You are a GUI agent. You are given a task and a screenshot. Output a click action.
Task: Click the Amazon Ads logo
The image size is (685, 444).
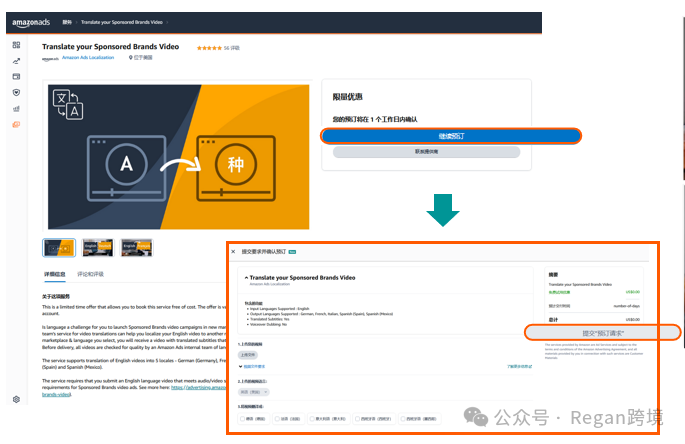tap(31, 22)
